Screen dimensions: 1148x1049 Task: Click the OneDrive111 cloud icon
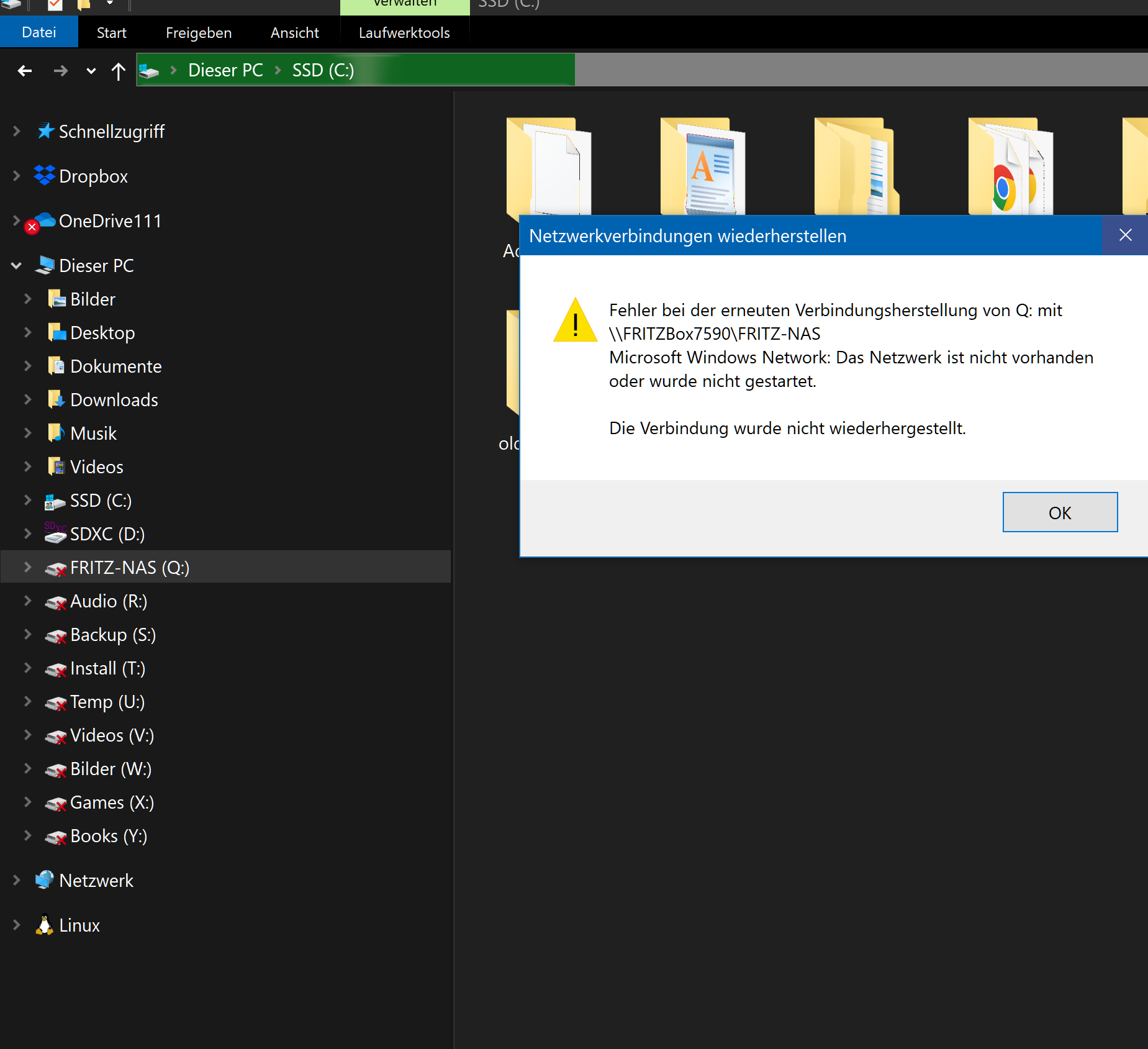[x=43, y=221]
